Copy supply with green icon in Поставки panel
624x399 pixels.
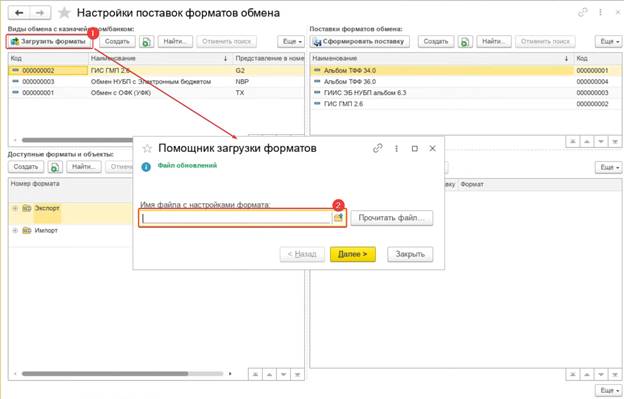click(x=465, y=41)
